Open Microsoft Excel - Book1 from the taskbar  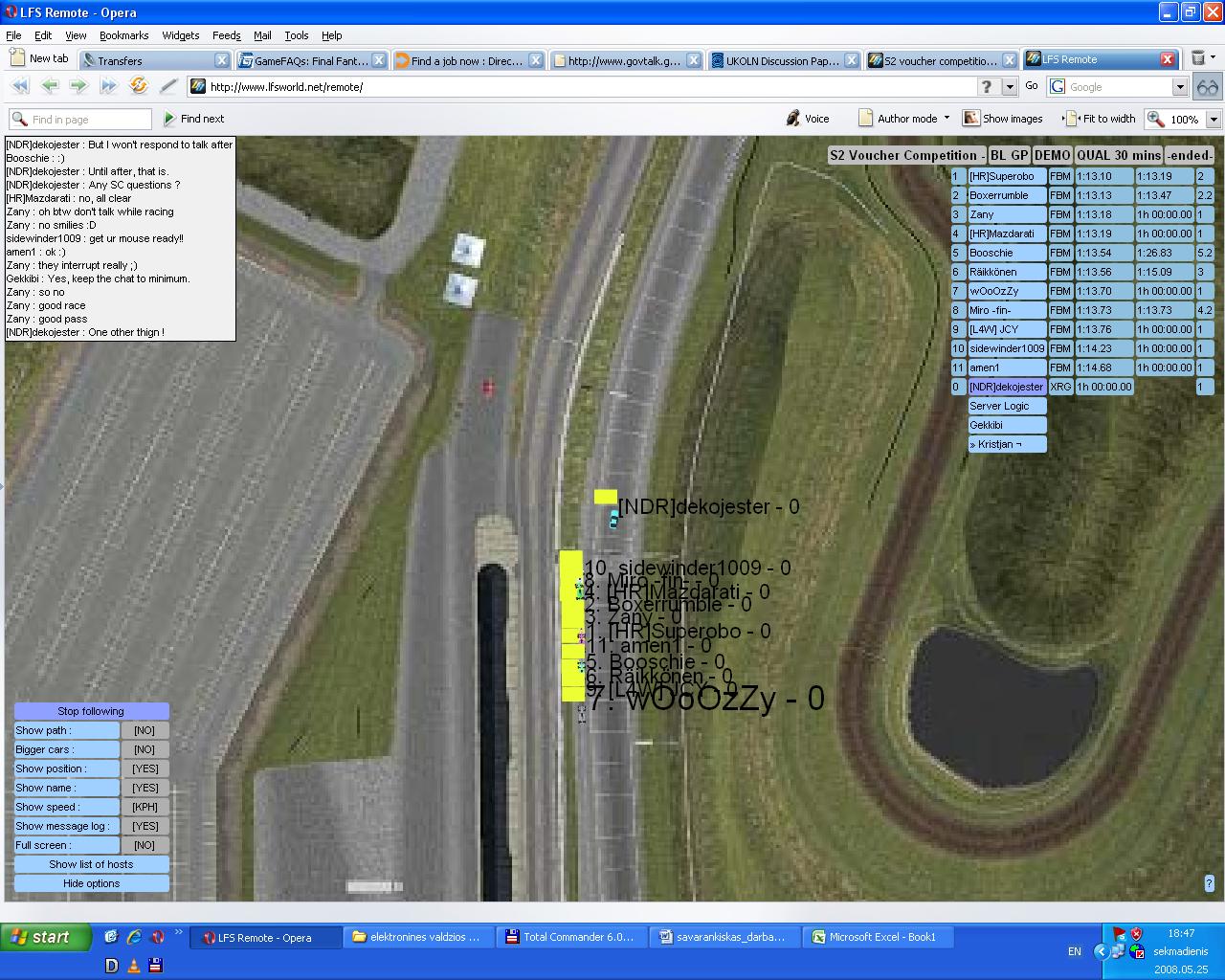(880, 937)
